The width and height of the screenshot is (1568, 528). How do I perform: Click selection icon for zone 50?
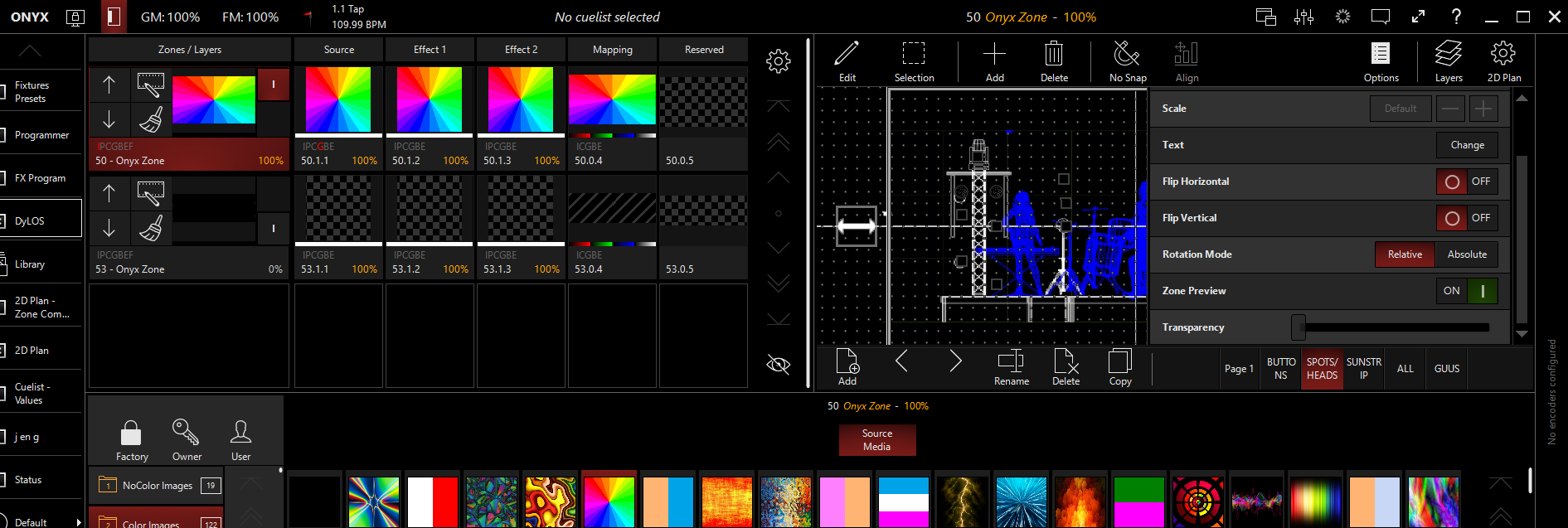(150, 84)
